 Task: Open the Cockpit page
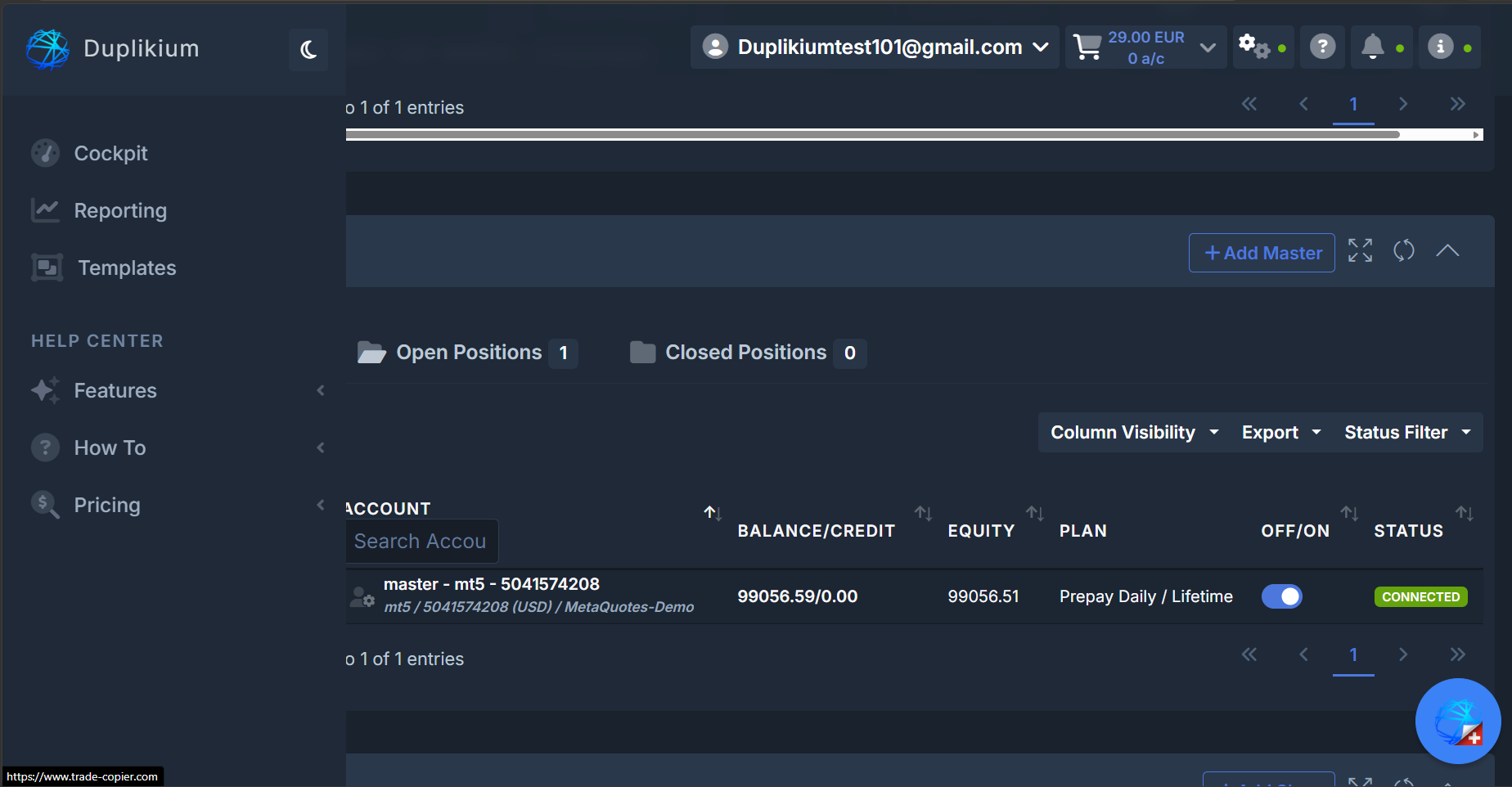110,153
